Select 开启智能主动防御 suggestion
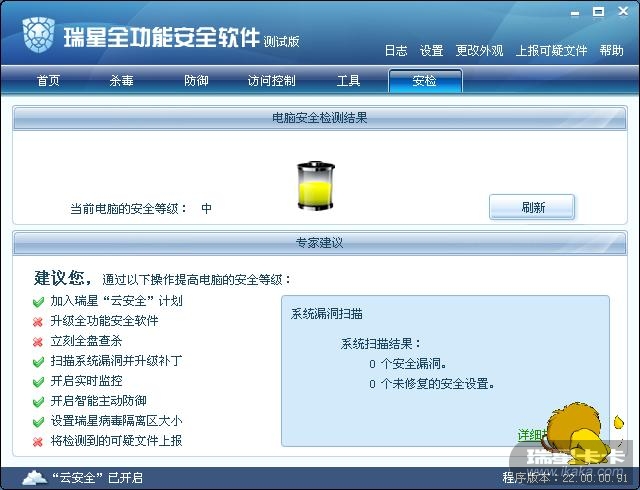The width and height of the screenshot is (640, 490). click(x=98, y=401)
